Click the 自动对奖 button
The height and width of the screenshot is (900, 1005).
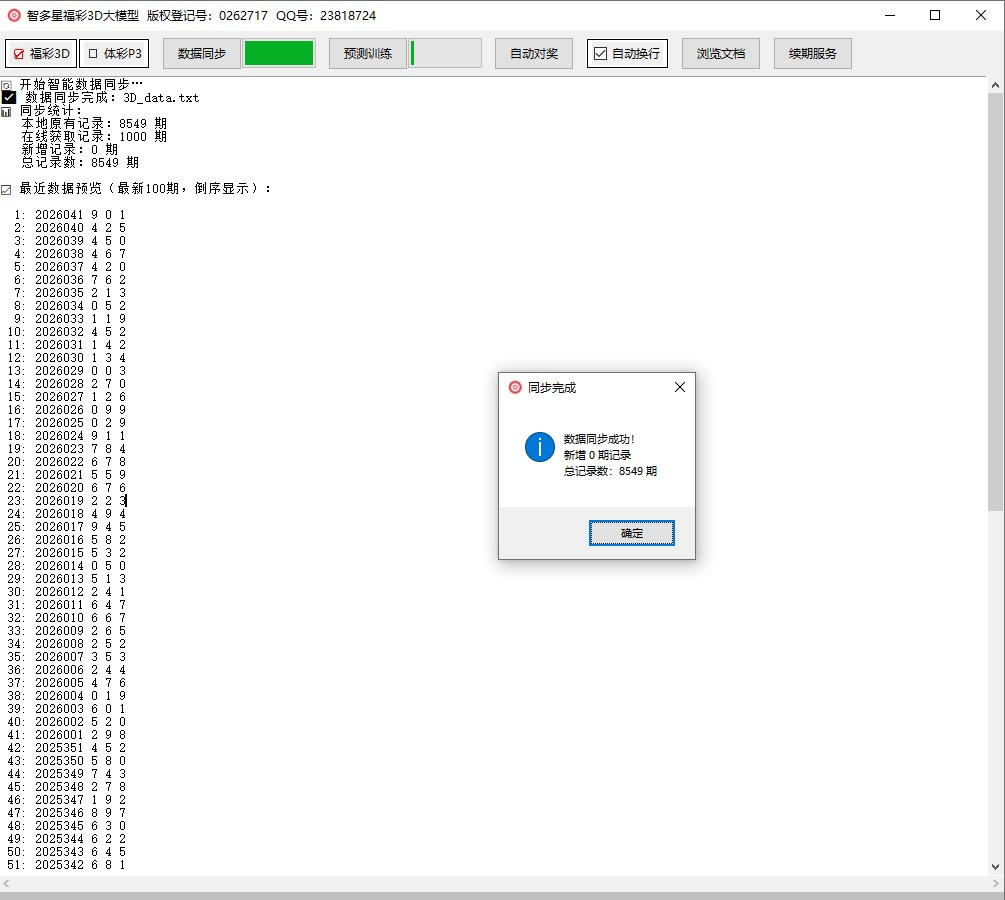[534, 54]
